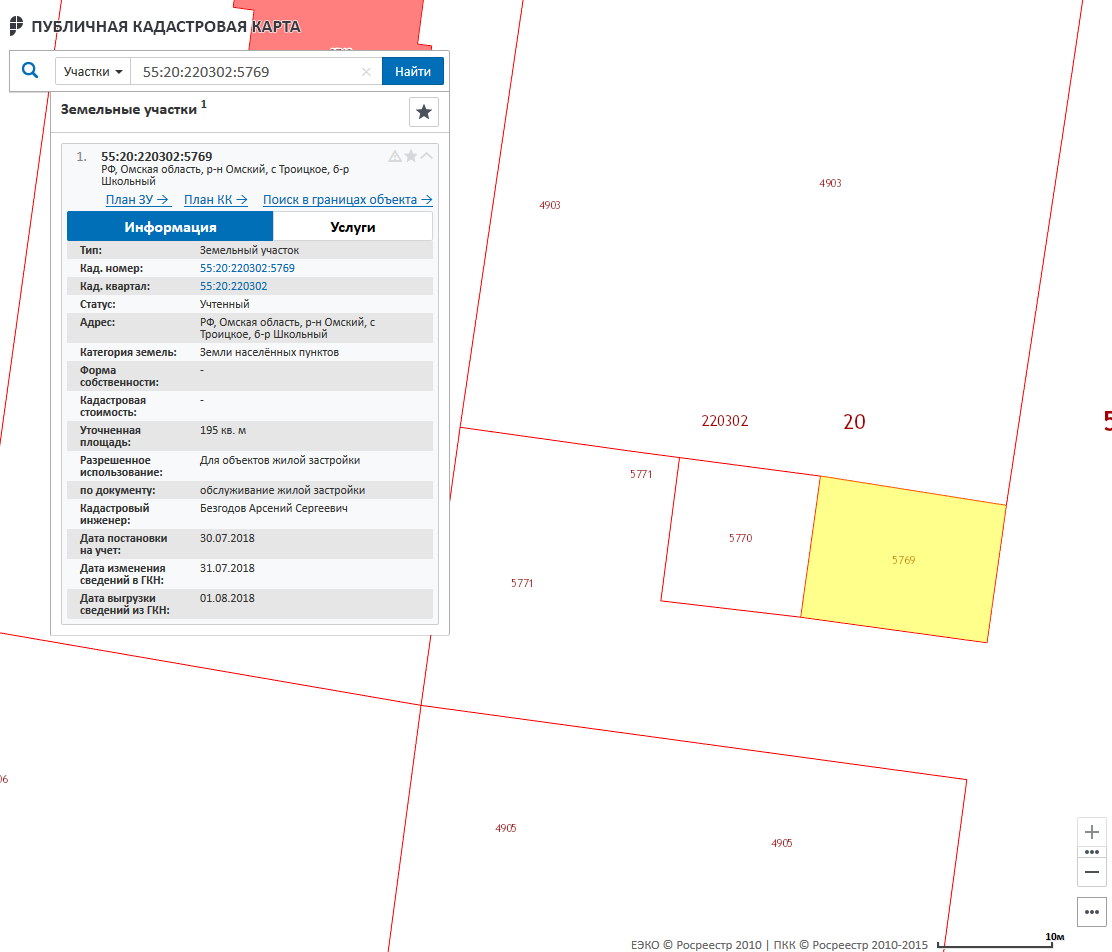Click the cadastral number search input field
Screen dimensions: 1112x952
coord(248,72)
